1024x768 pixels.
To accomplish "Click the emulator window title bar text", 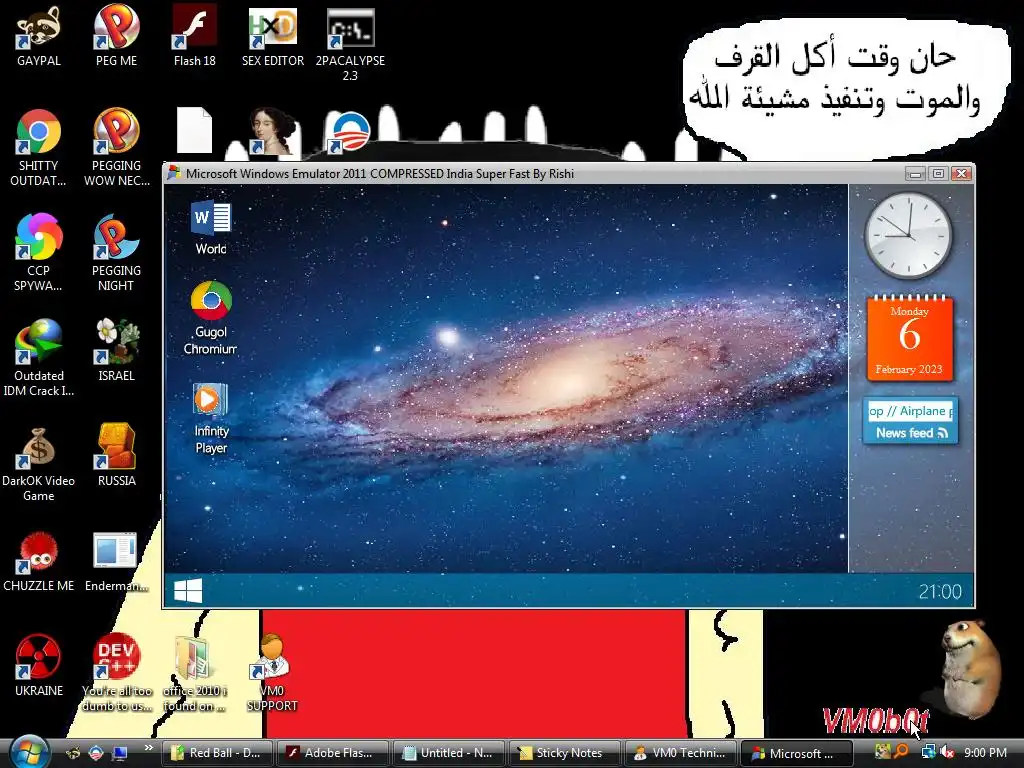I will pyautogui.click(x=380, y=174).
